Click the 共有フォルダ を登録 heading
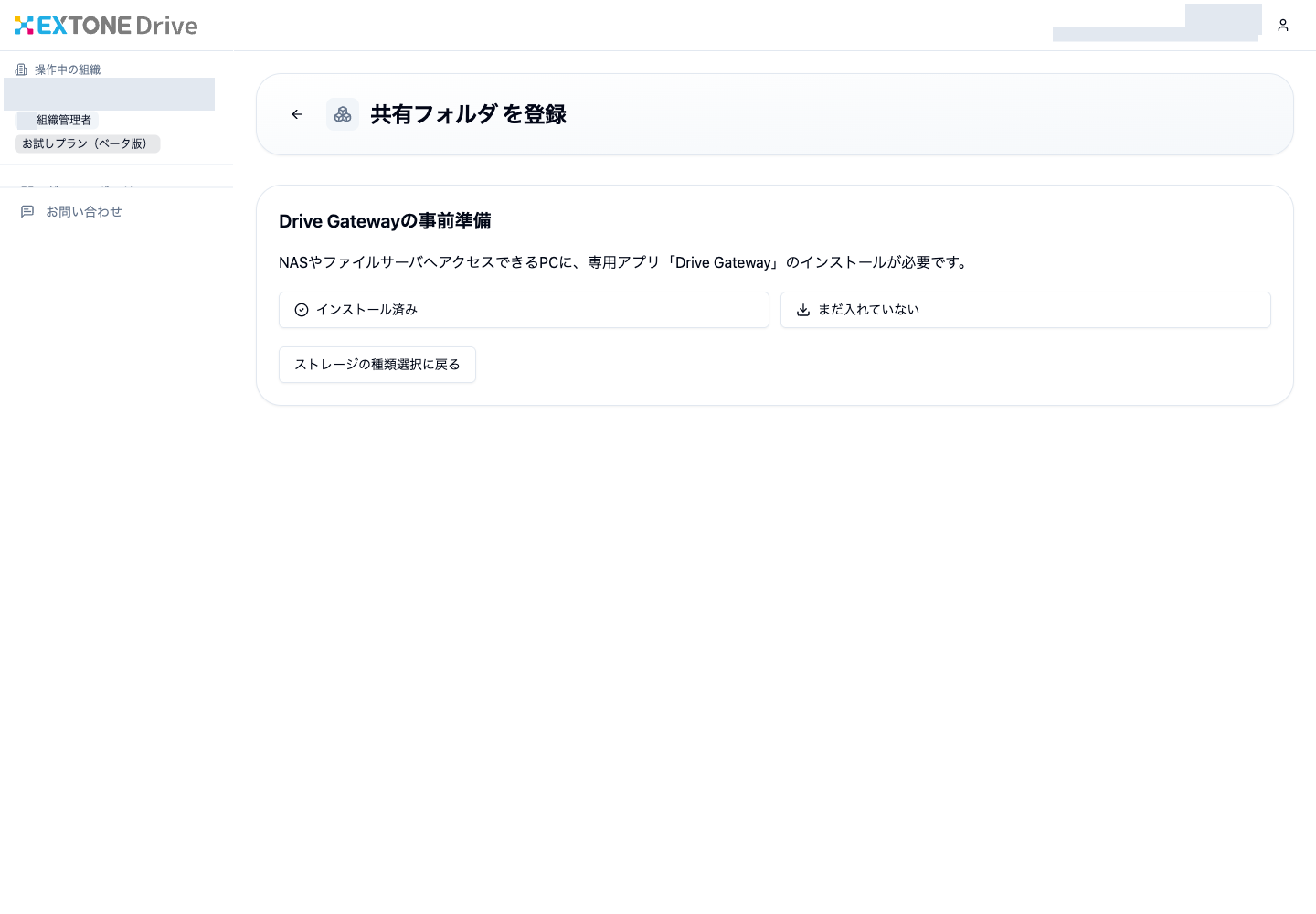This screenshot has width=1316, height=914. point(468,114)
